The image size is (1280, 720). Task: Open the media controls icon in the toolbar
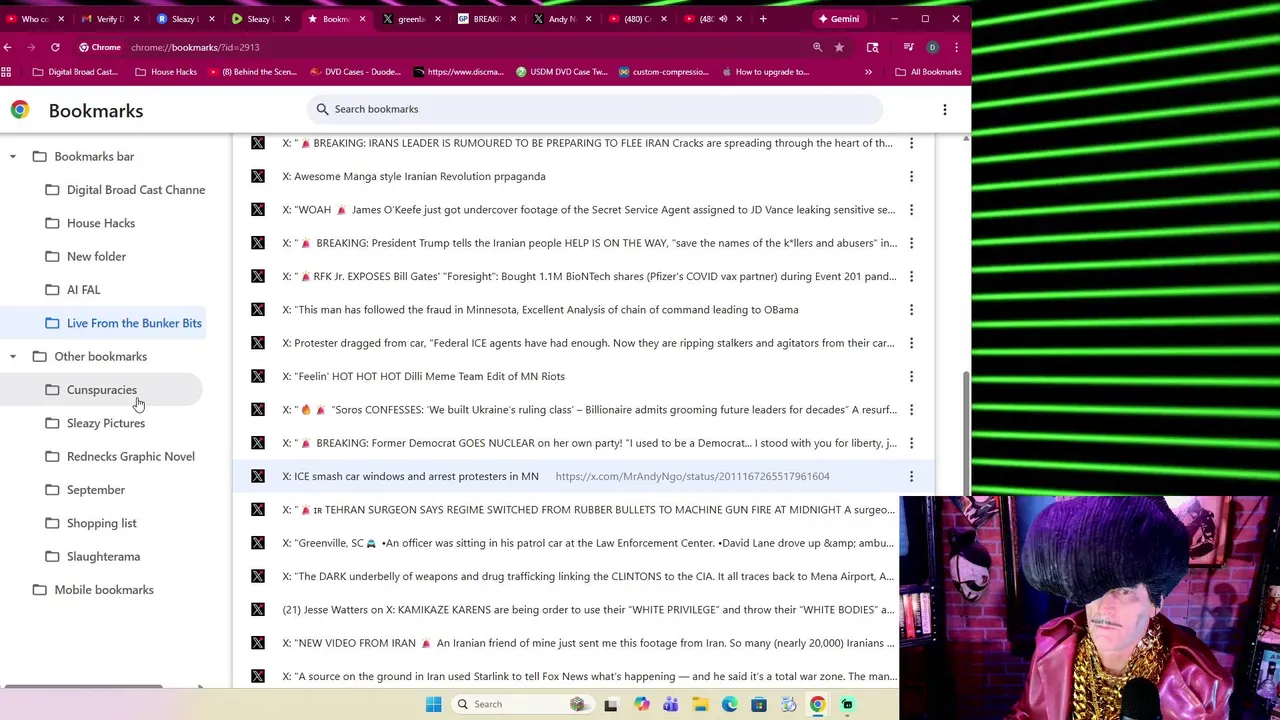(908, 47)
